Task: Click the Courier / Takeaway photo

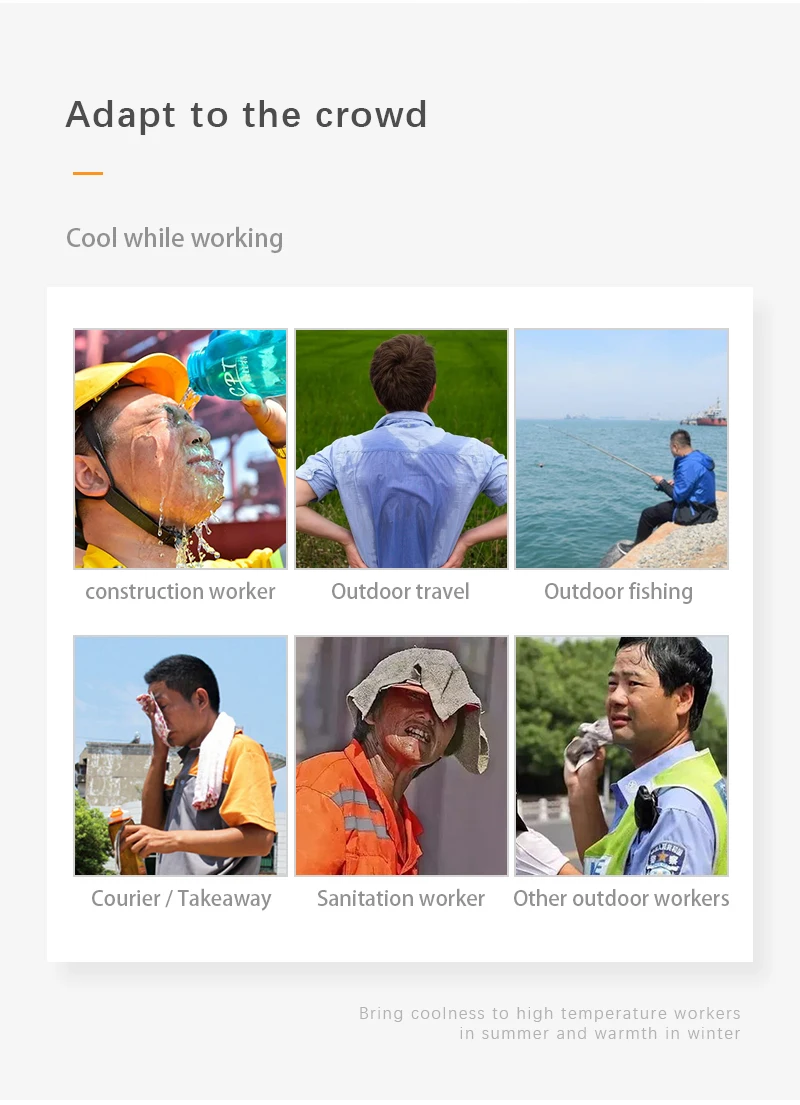Action: pos(180,756)
